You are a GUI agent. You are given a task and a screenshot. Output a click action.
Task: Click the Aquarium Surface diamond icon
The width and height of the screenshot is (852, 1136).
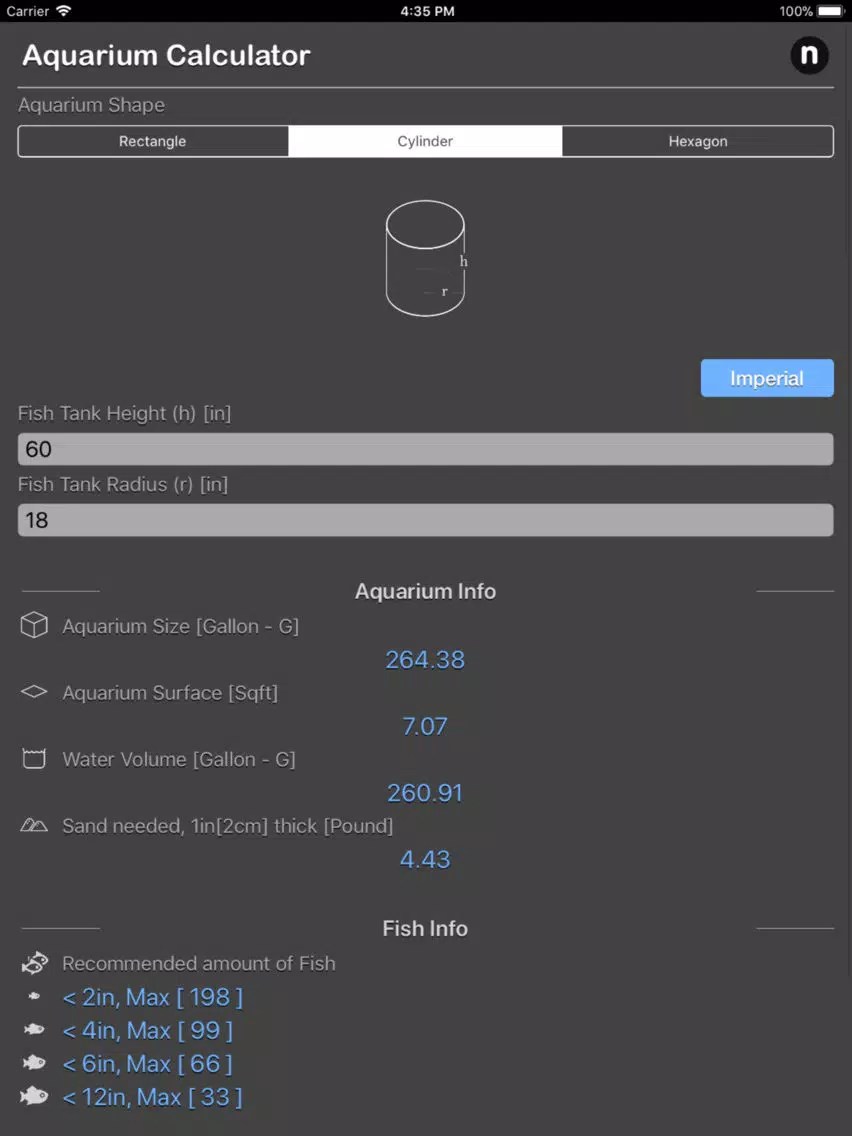tap(34, 692)
